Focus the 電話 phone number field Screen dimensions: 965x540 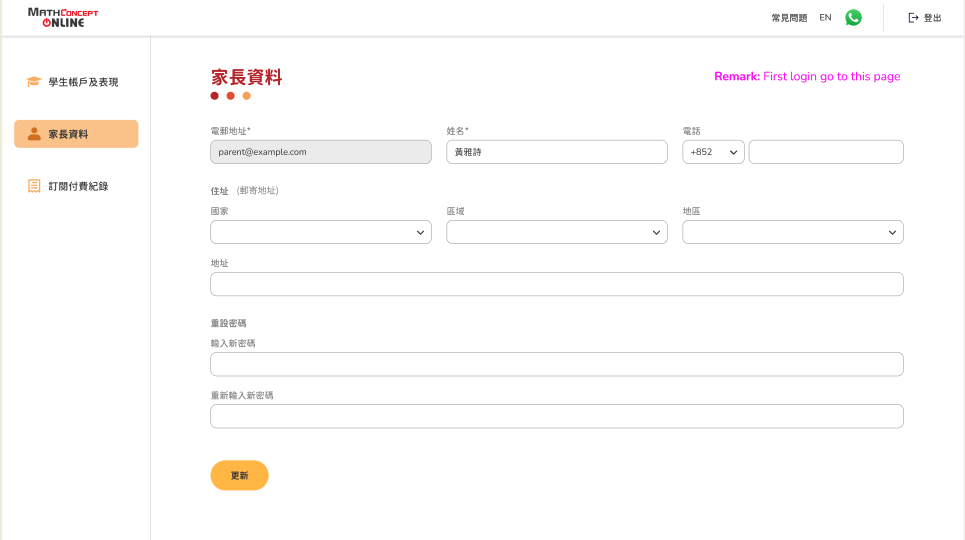click(825, 152)
